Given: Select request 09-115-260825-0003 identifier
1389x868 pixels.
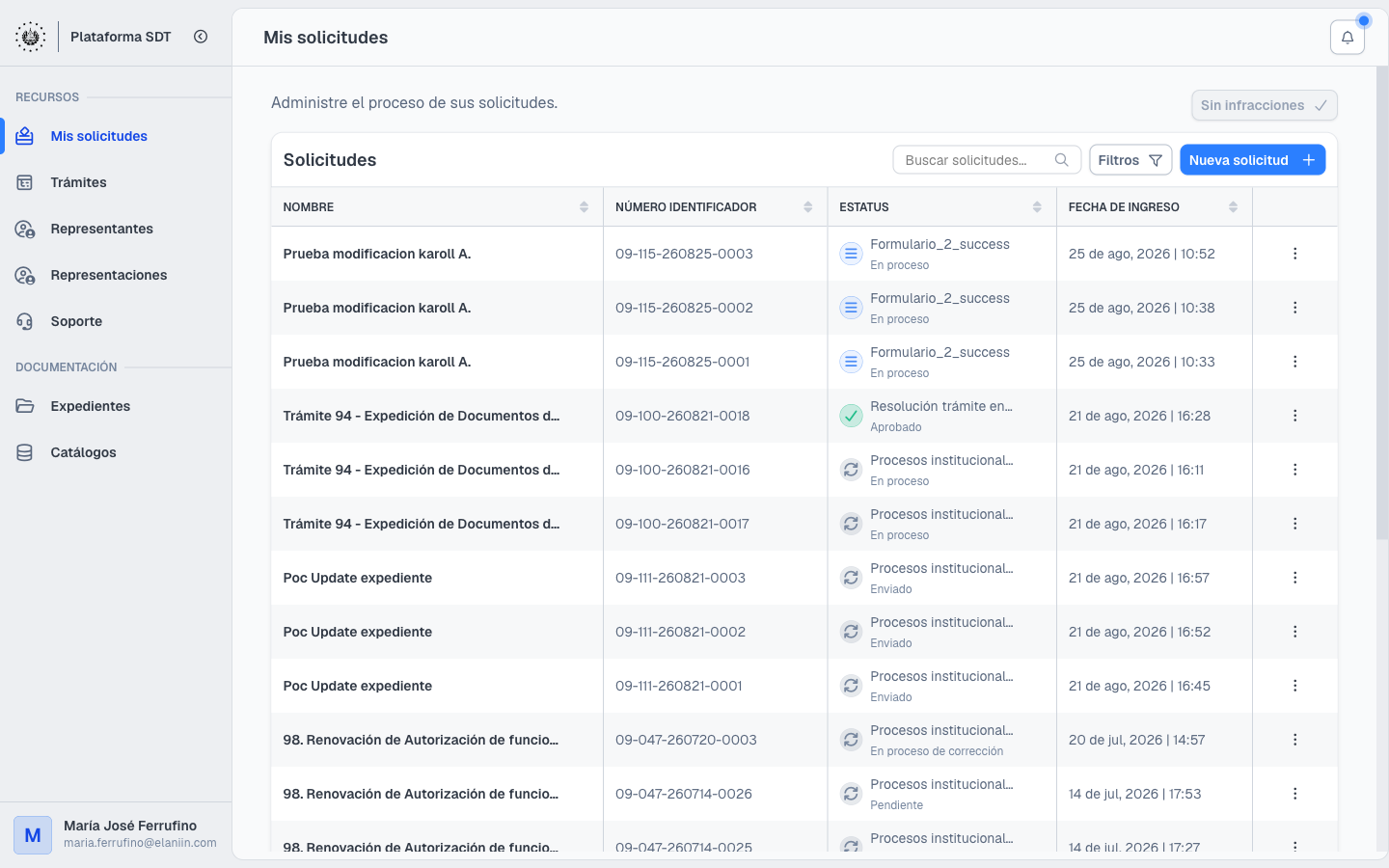Looking at the screenshot, I should 684,254.
